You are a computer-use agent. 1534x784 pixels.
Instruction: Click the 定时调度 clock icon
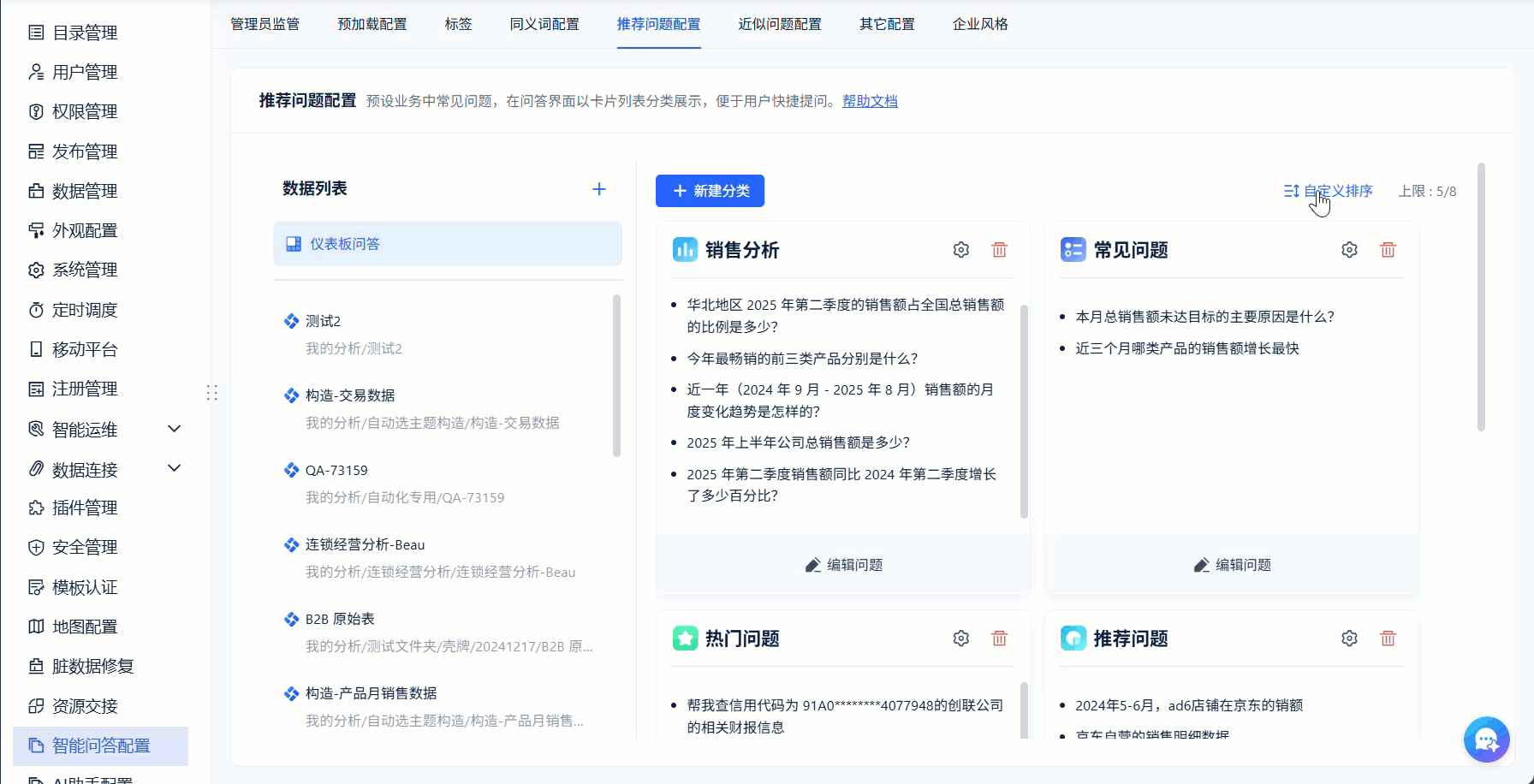[x=36, y=310]
